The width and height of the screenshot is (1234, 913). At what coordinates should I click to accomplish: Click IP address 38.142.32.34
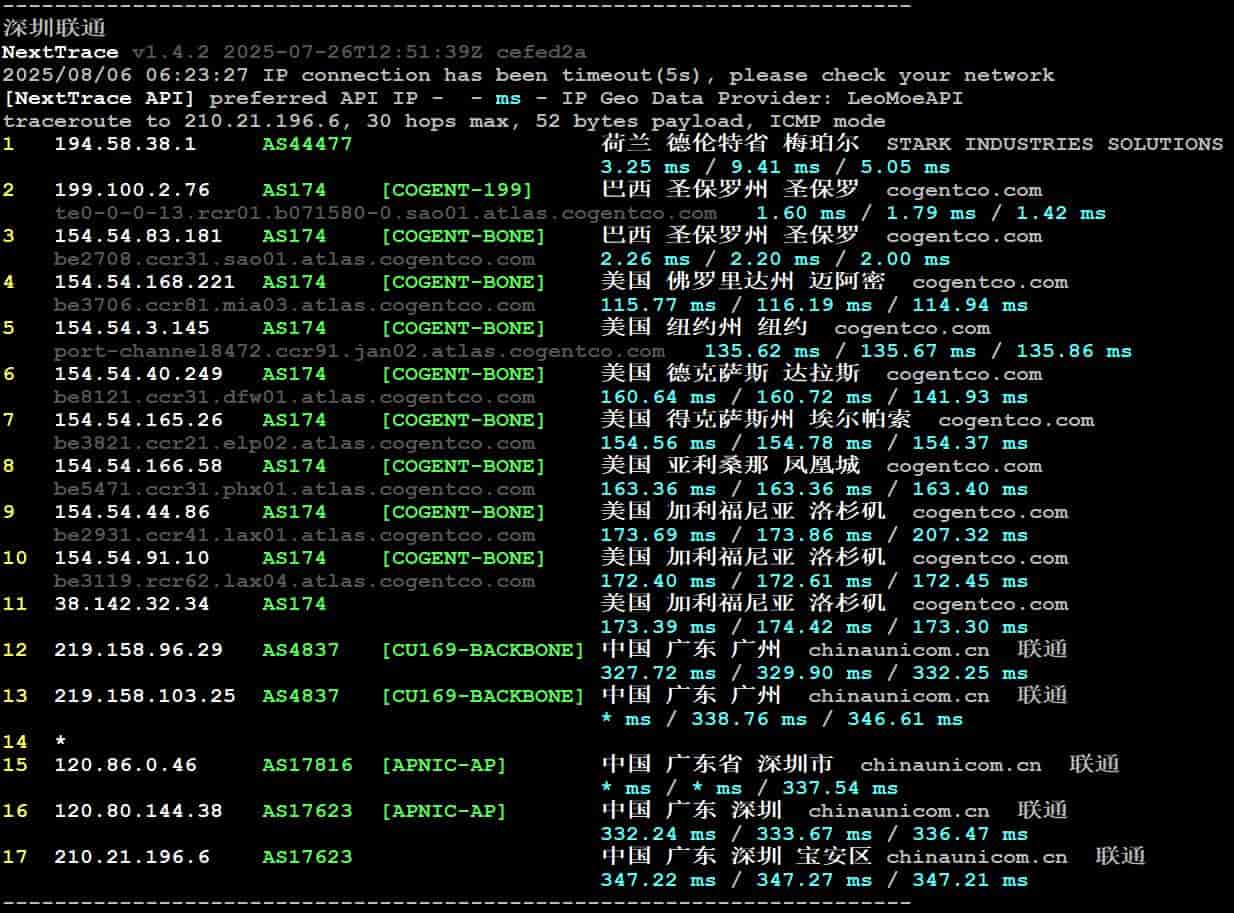[x=132, y=604]
